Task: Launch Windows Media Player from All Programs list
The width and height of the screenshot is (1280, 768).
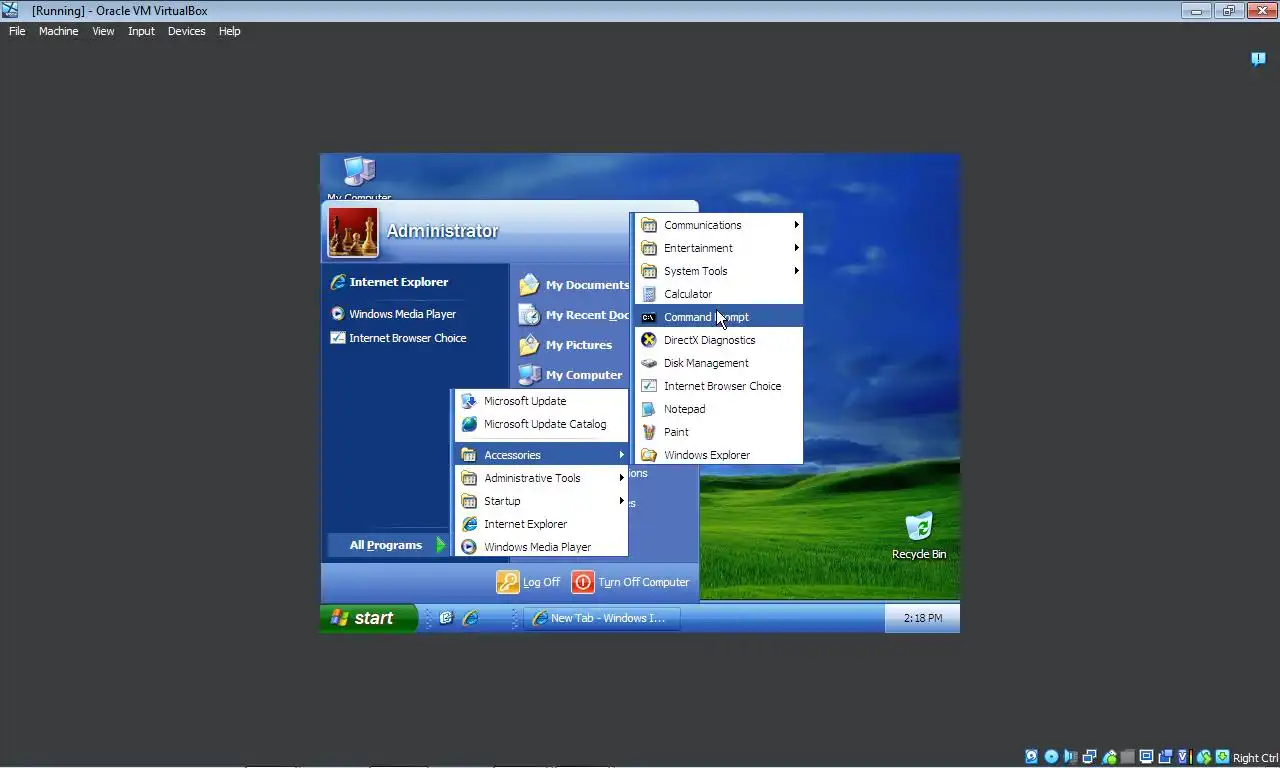Action: 541,547
